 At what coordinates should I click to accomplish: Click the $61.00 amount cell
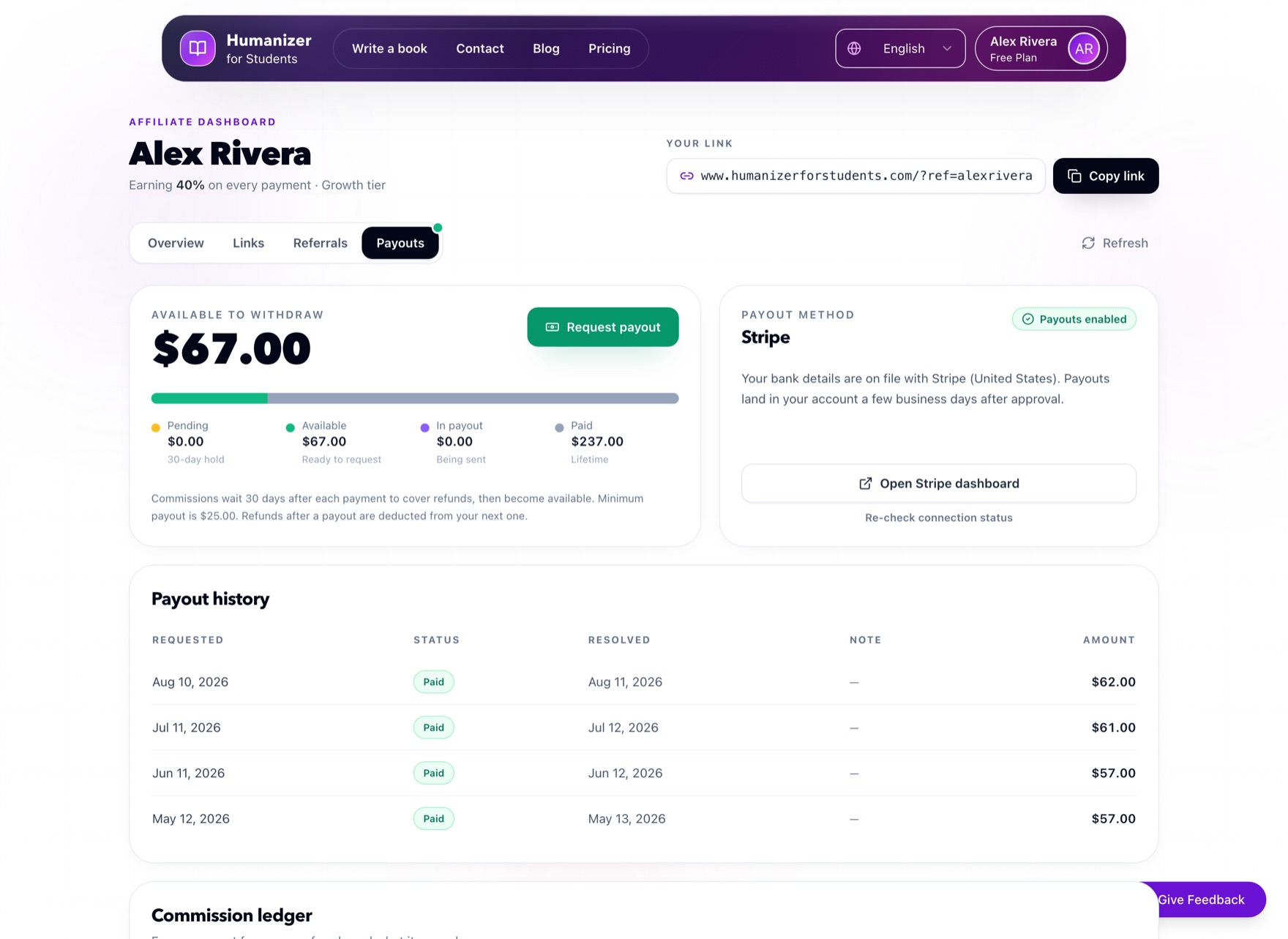pyautogui.click(x=1113, y=727)
